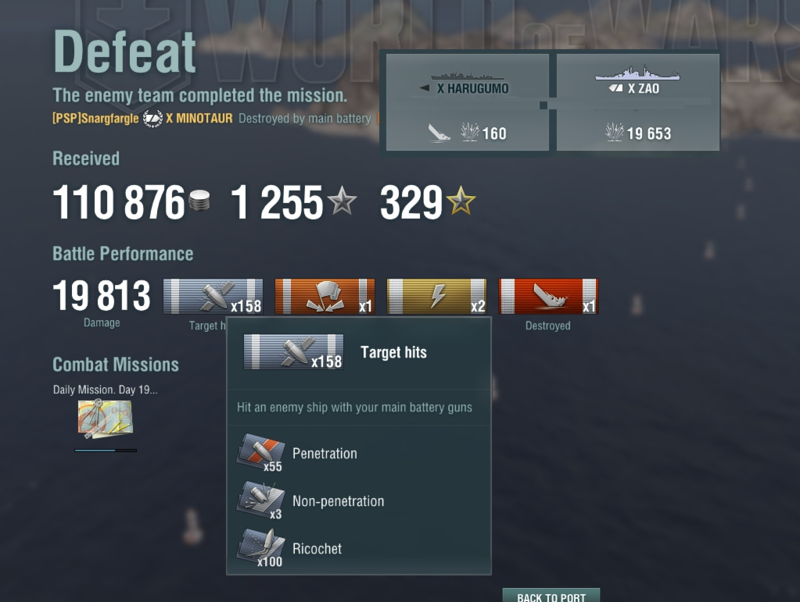Click the Combat Missions heading
Image resolution: width=800 pixels, height=602 pixels.
click(116, 365)
